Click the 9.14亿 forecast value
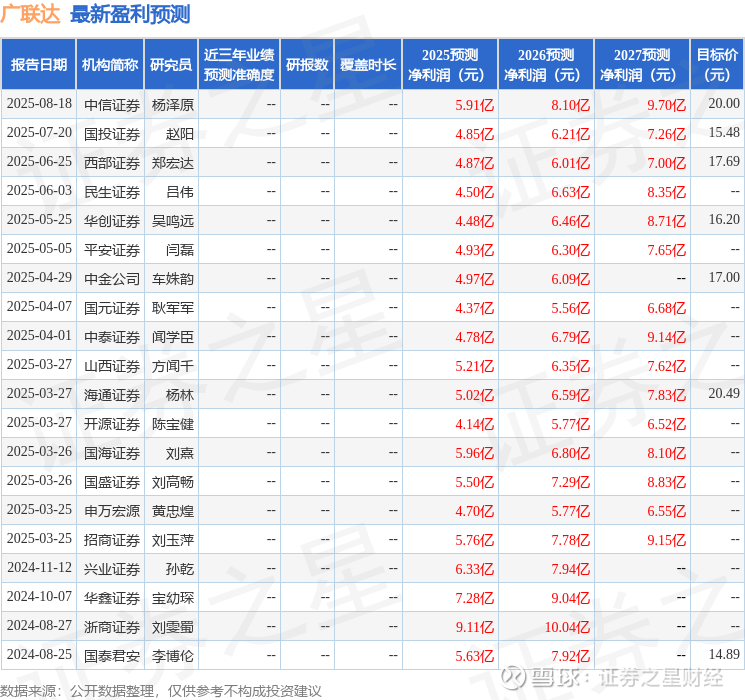This screenshot has width=745, height=700. (x=666, y=337)
